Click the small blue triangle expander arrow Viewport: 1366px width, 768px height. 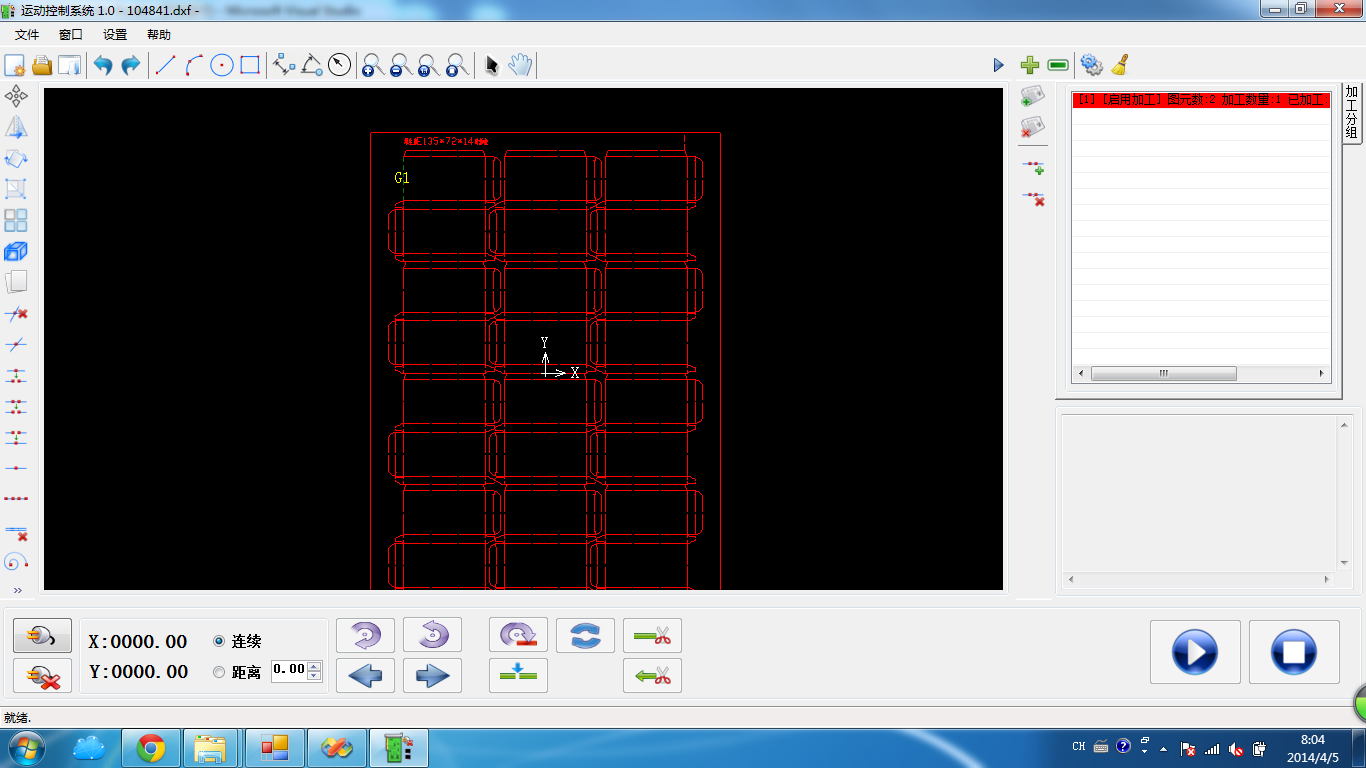pyautogui.click(x=998, y=65)
